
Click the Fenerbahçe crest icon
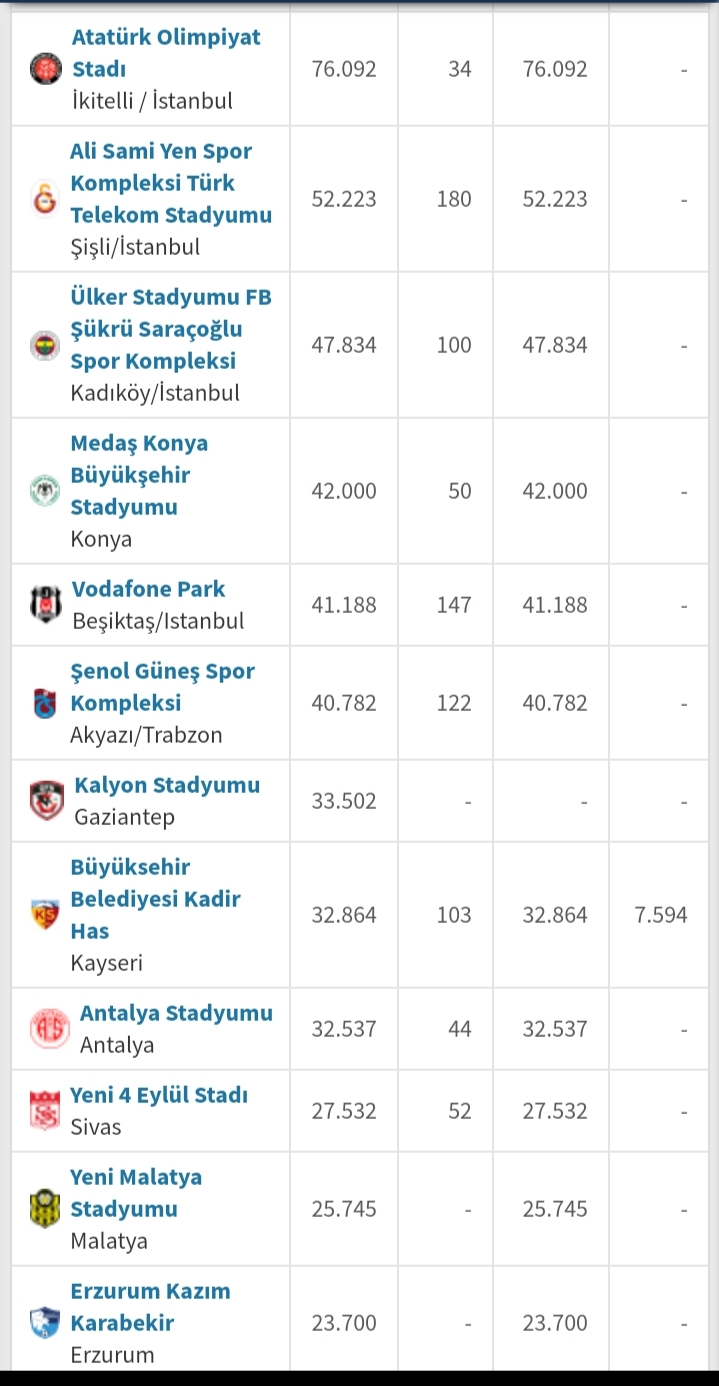[45, 345]
